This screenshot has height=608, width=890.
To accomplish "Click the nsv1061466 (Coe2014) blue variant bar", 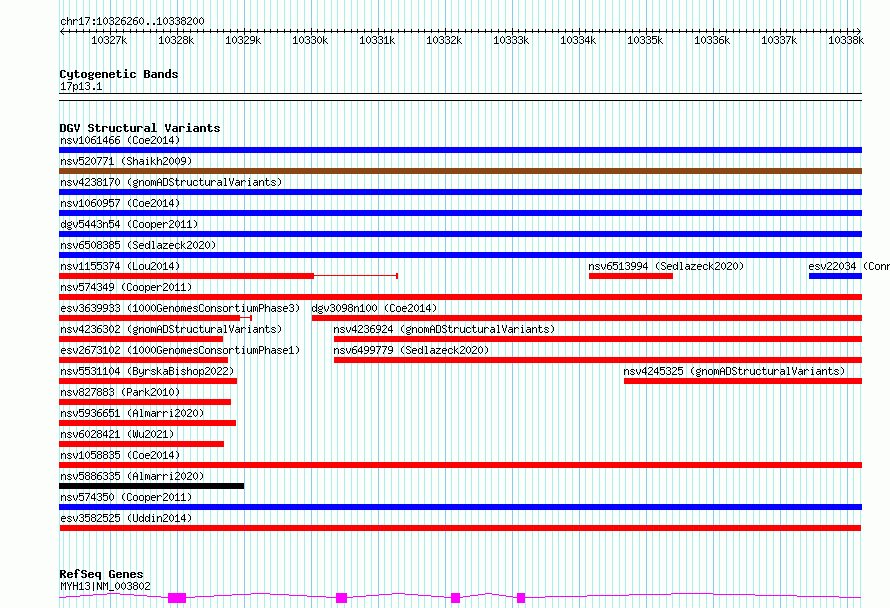I will (x=460, y=150).
